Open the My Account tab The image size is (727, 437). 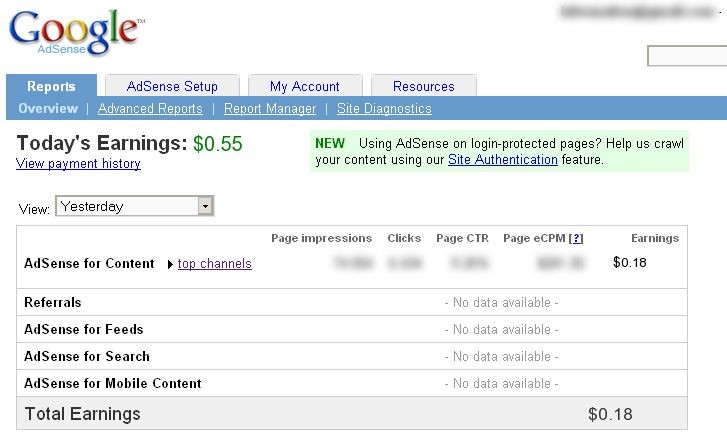coord(305,86)
